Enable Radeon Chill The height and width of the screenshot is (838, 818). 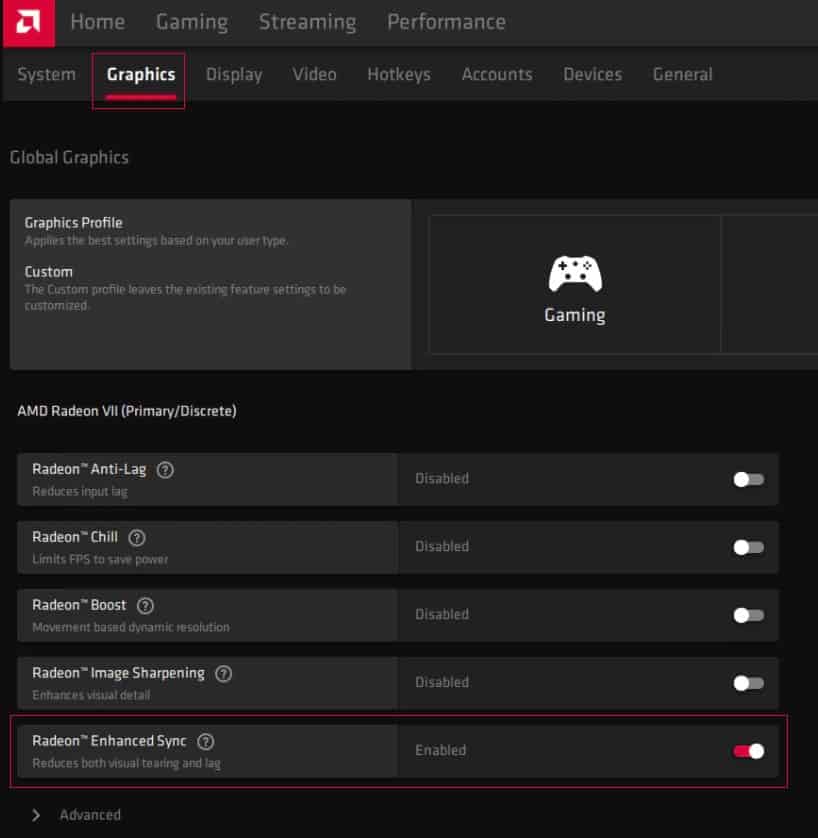747,547
